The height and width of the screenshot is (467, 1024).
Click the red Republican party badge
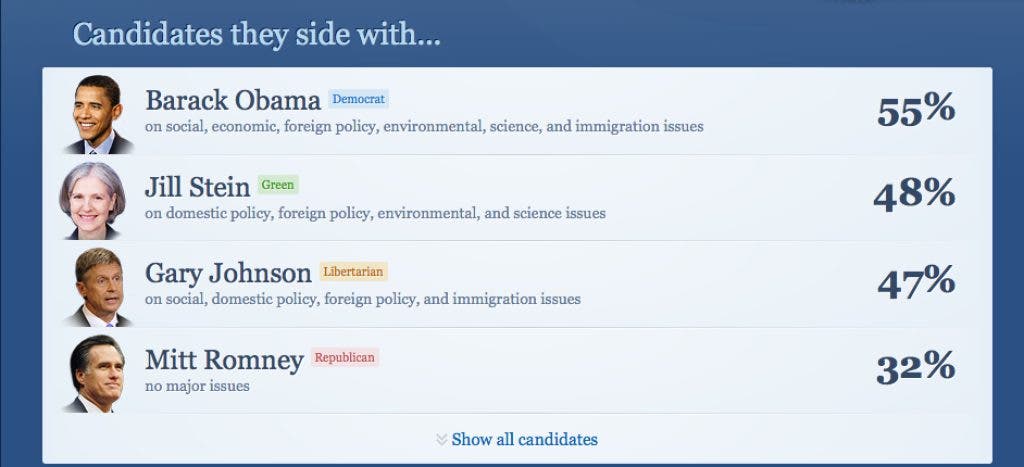pyautogui.click(x=345, y=357)
